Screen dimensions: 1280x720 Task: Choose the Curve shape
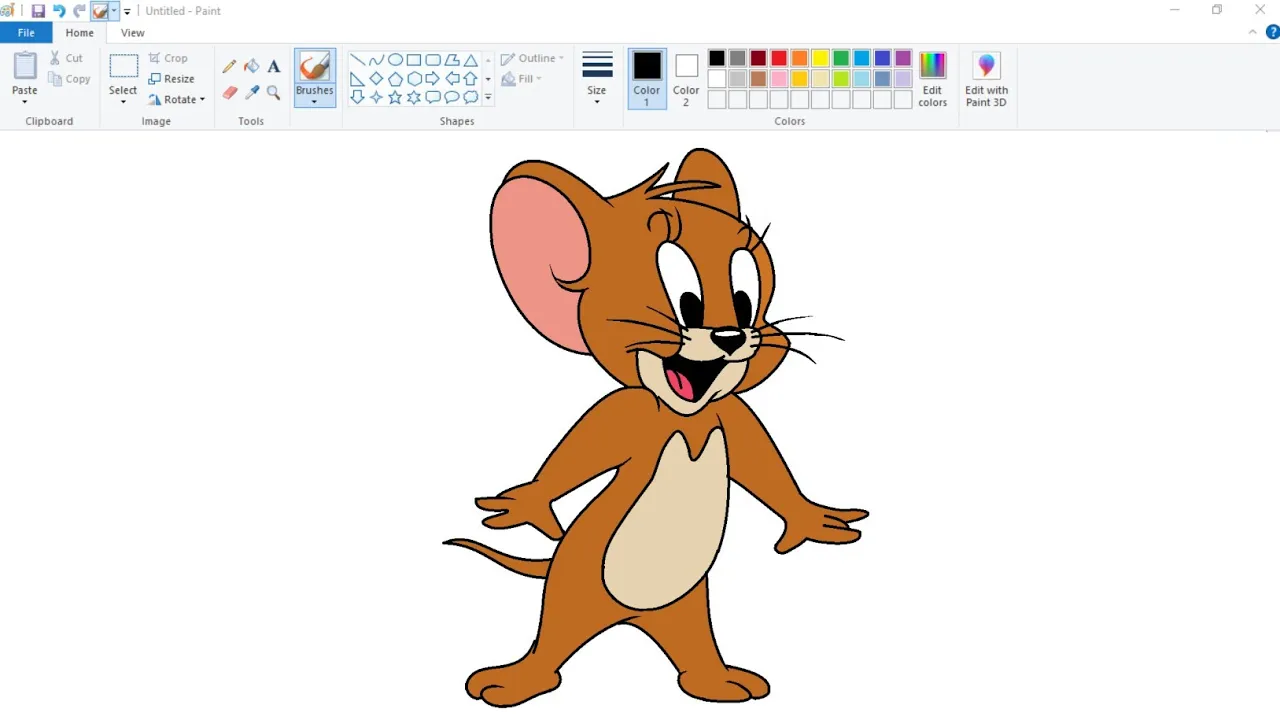376,60
